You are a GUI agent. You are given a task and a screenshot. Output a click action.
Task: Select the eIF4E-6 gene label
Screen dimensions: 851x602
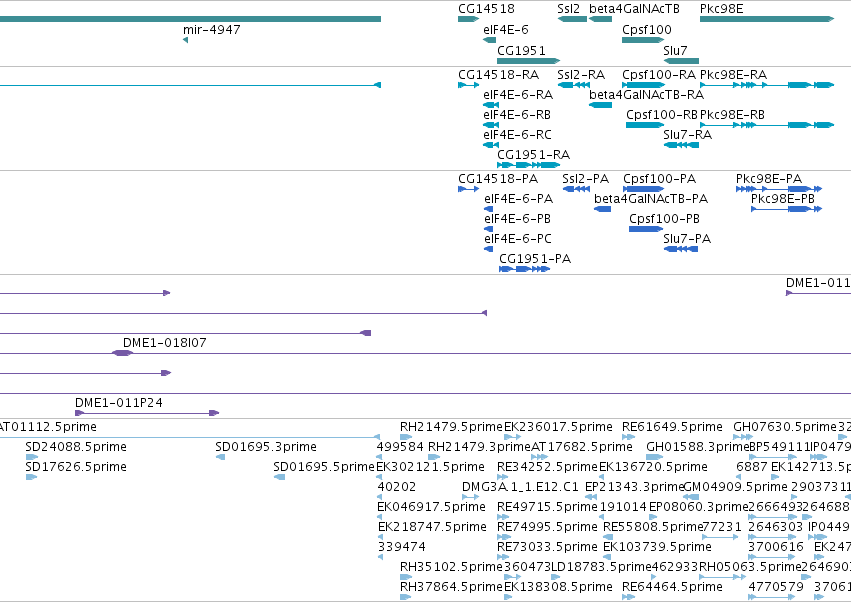click(x=506, y=30)
